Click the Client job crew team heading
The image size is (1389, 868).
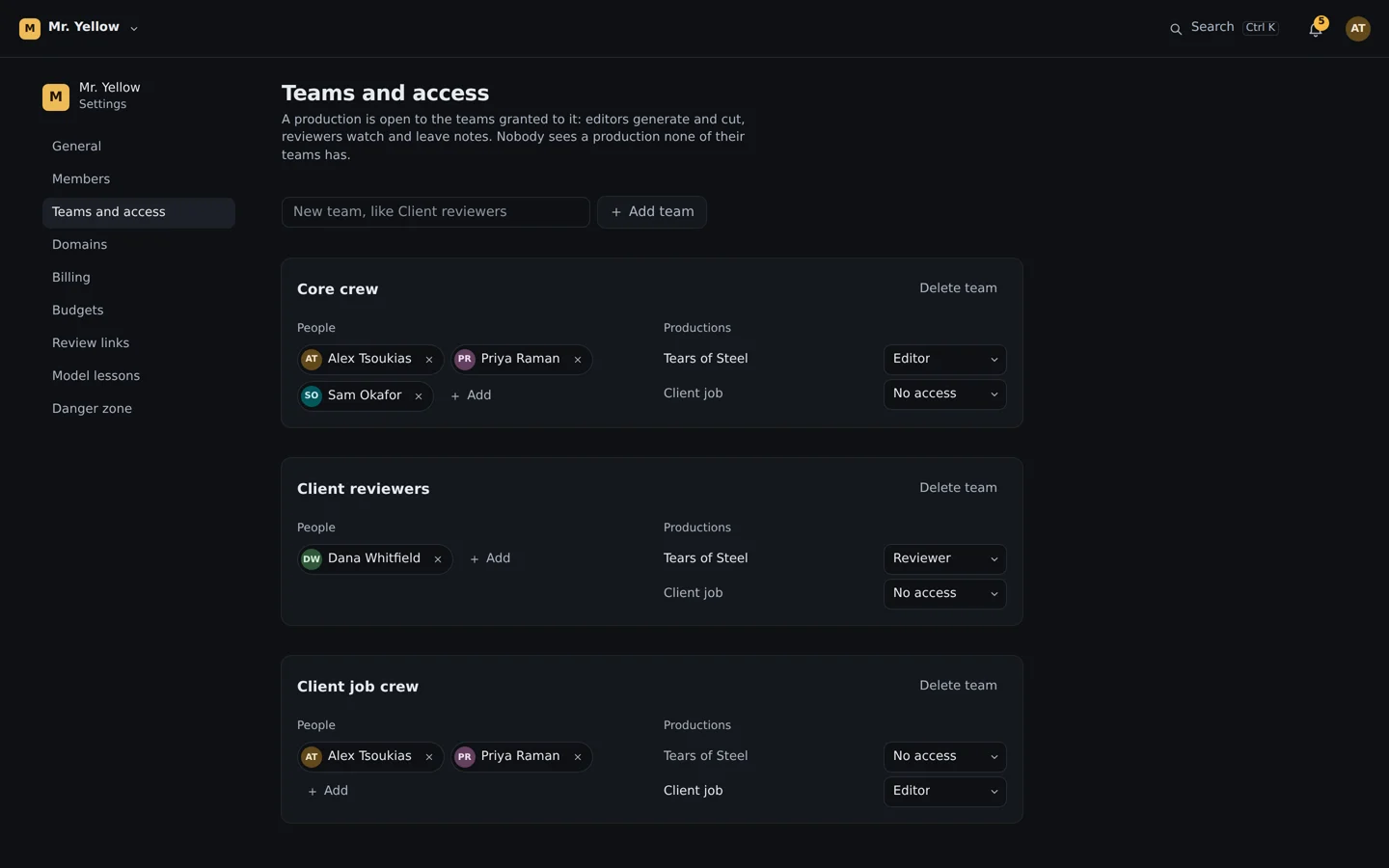(x=358, y=687)
